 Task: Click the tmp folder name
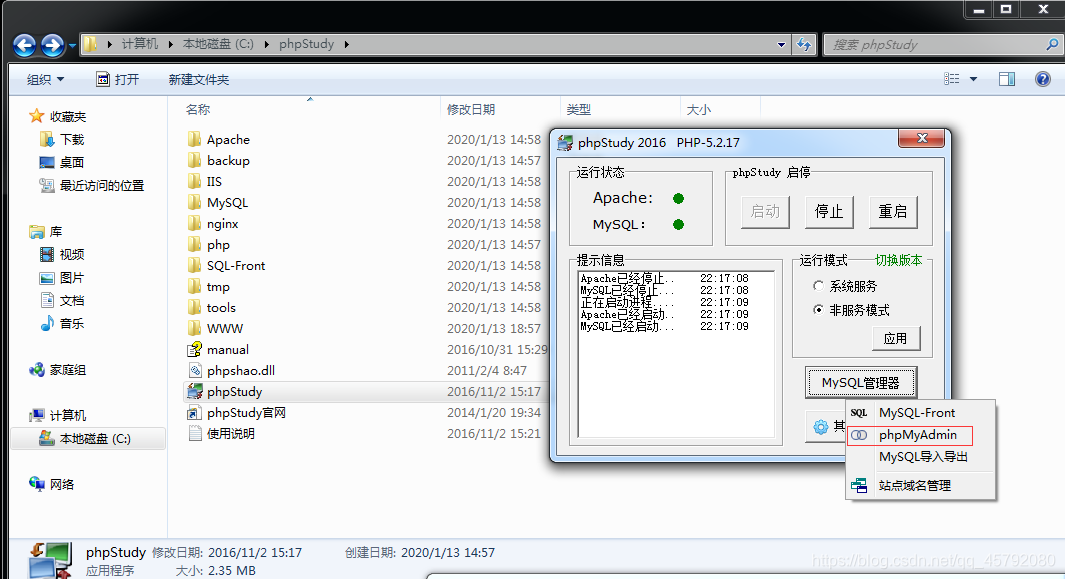tap(218, 287)
